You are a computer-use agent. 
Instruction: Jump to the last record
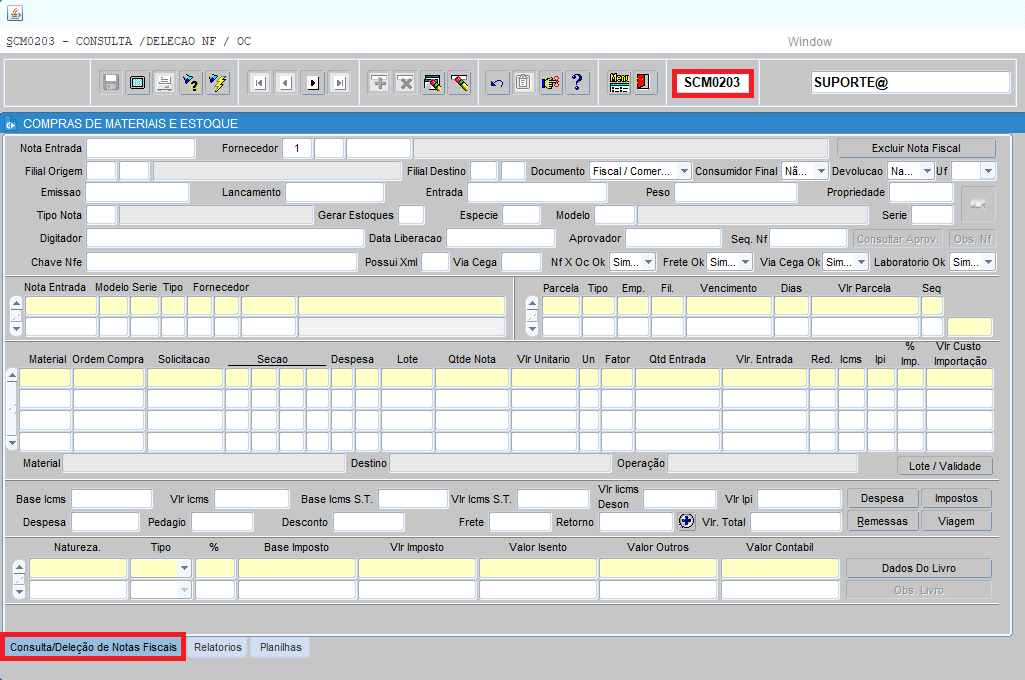coord(340,82)
